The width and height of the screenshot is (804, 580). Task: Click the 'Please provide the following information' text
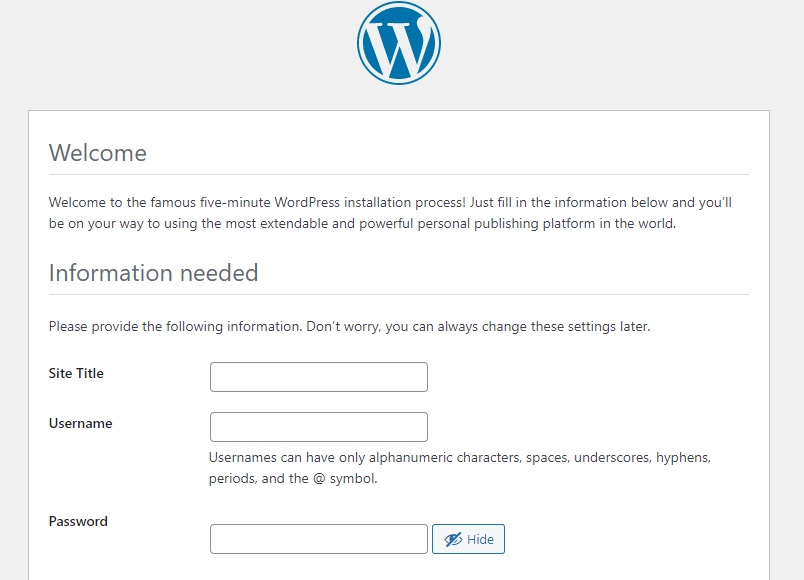click(349, 327)
